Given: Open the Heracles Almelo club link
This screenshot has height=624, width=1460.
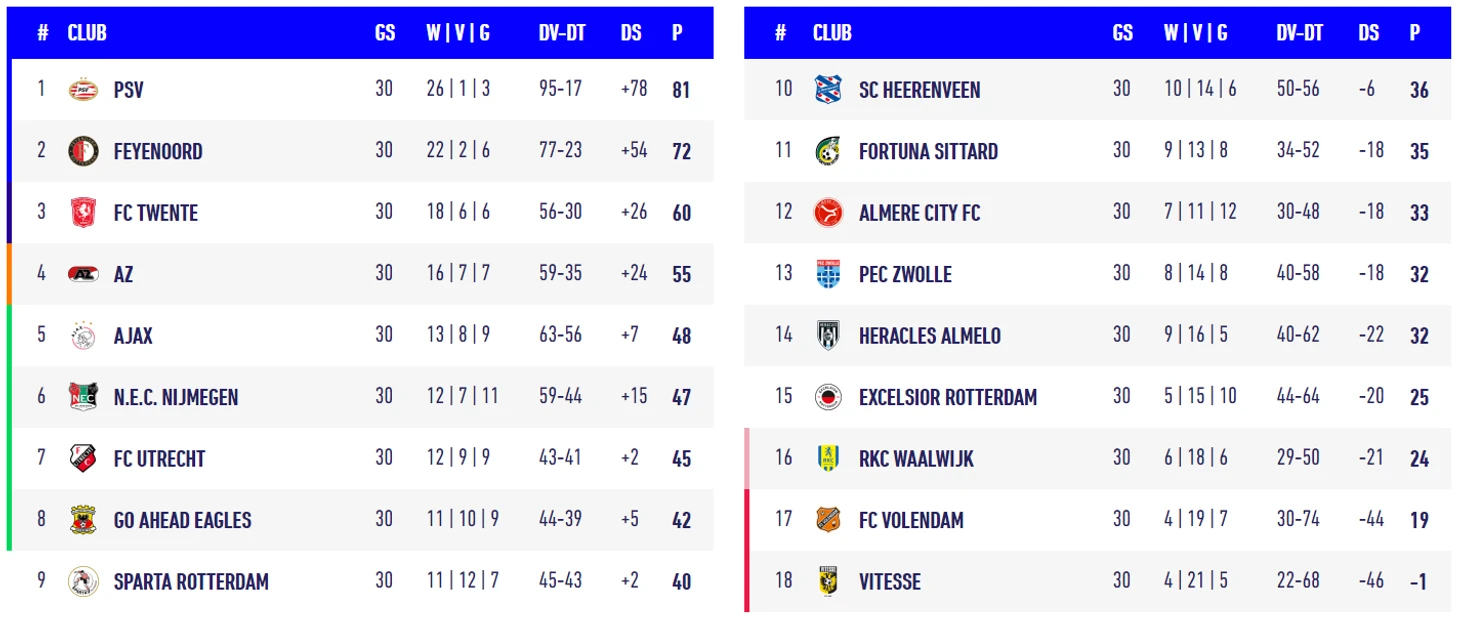Looking at the screenshot, I should coord(929,336).
